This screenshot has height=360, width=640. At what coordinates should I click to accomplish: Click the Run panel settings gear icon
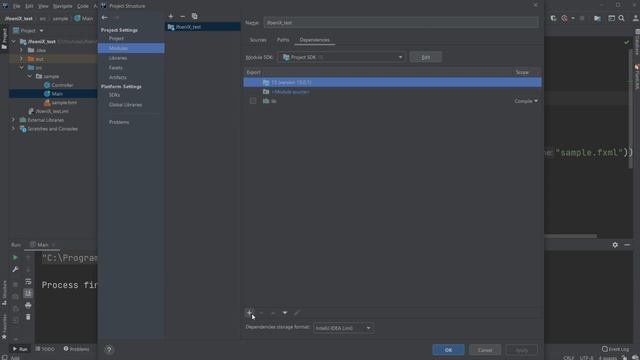615,245
